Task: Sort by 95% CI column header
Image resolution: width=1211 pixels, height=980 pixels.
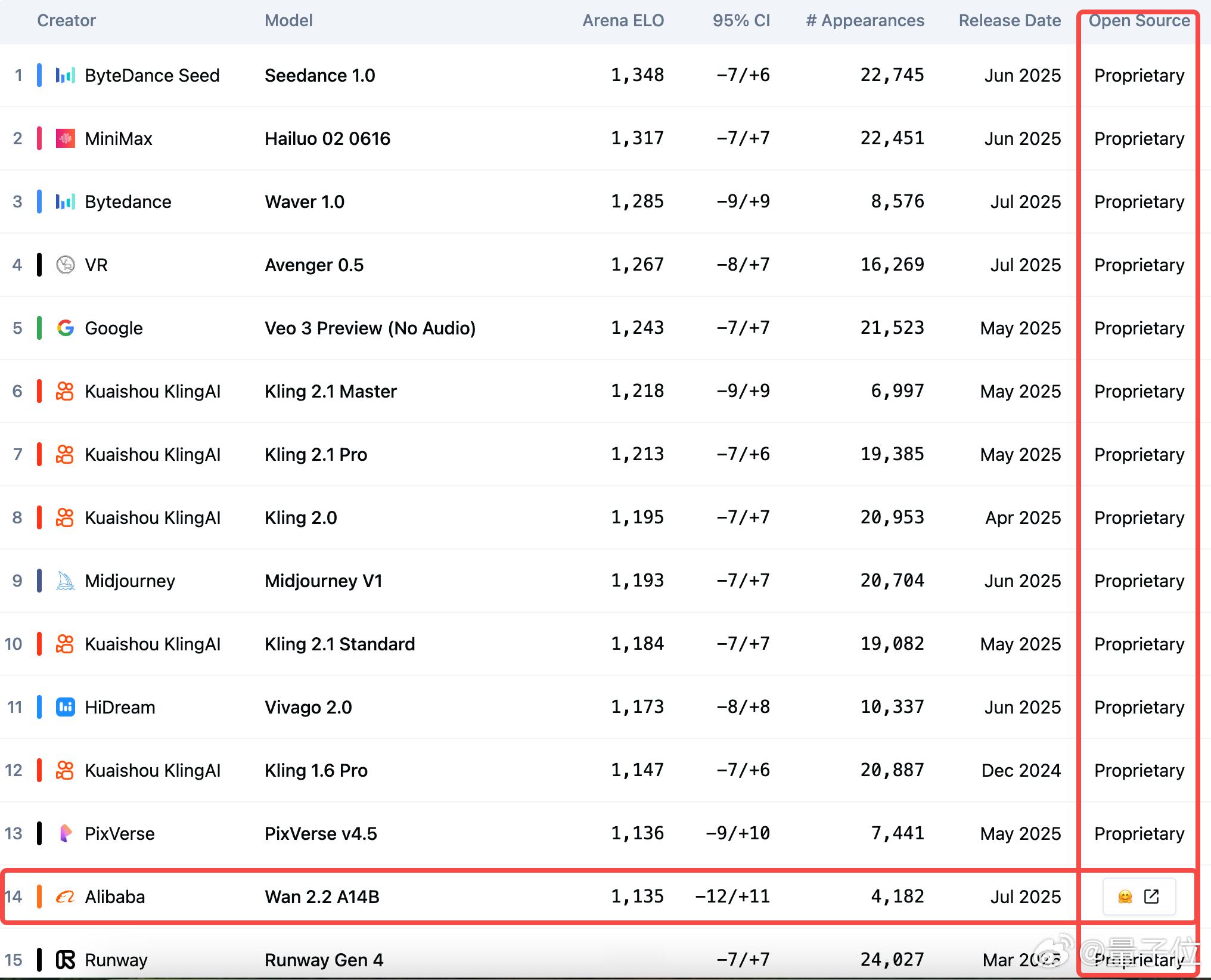Action: 741,21
